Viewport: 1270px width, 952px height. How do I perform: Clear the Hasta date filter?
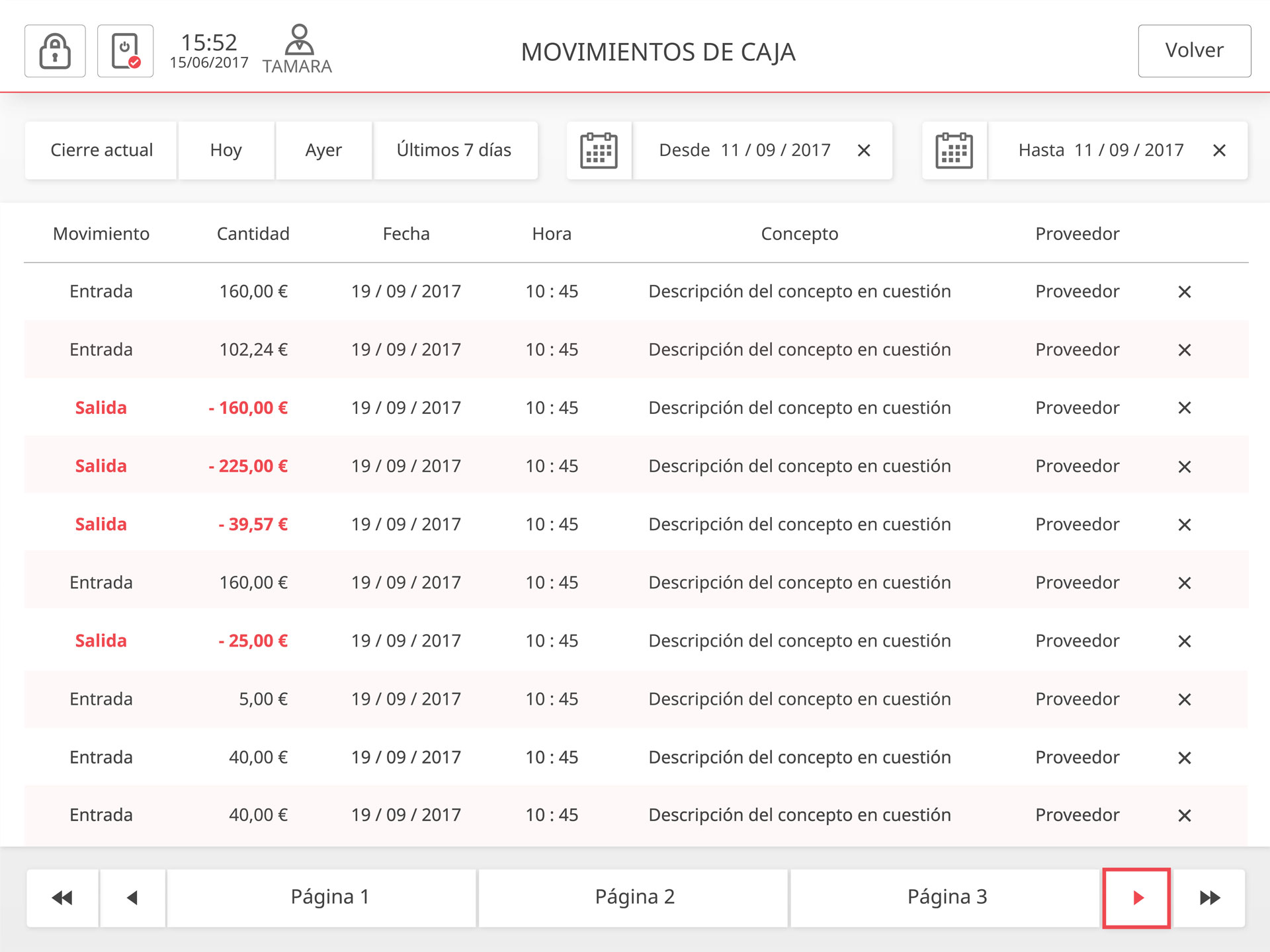[1218, 151]
